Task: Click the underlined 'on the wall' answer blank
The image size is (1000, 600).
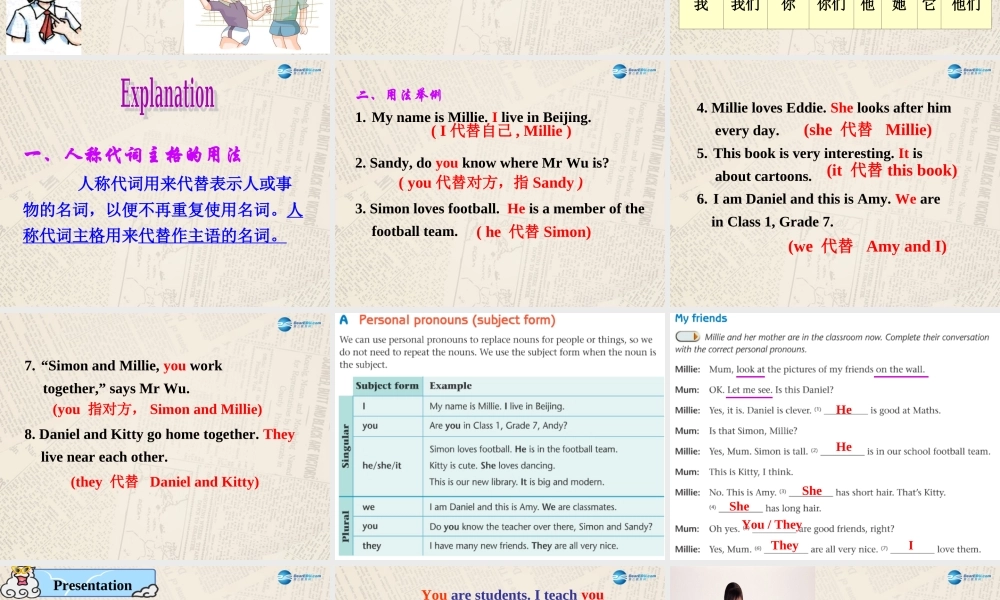Action: (x=901, y=369)
